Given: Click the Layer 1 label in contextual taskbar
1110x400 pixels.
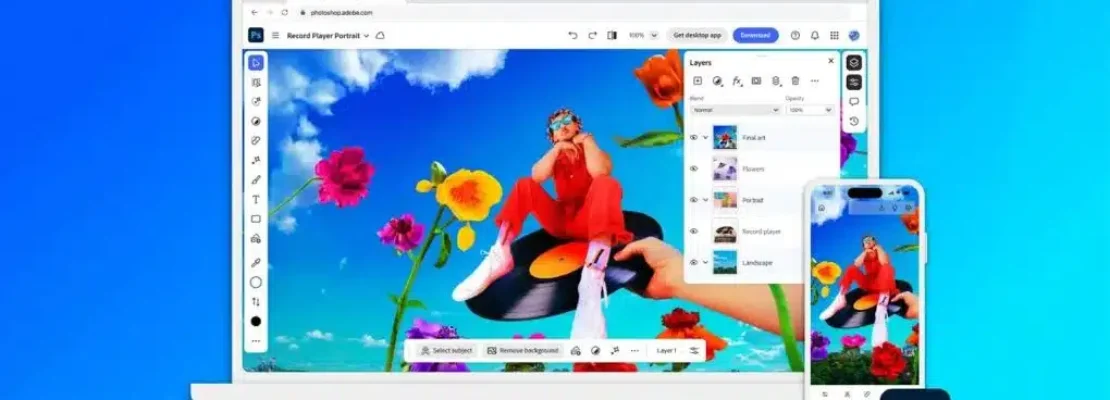Looking at the screenshot, I should [666, 350].
